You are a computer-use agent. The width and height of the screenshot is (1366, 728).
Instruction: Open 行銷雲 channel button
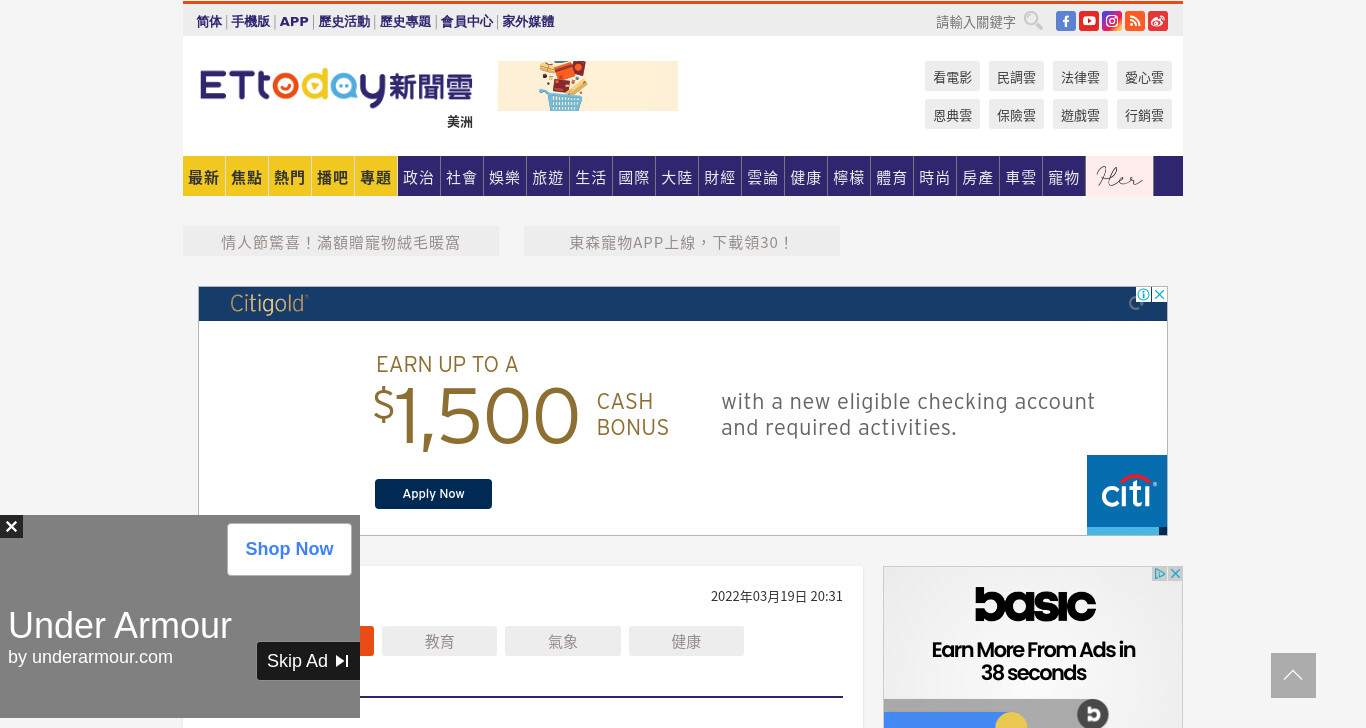[1144, 114]
